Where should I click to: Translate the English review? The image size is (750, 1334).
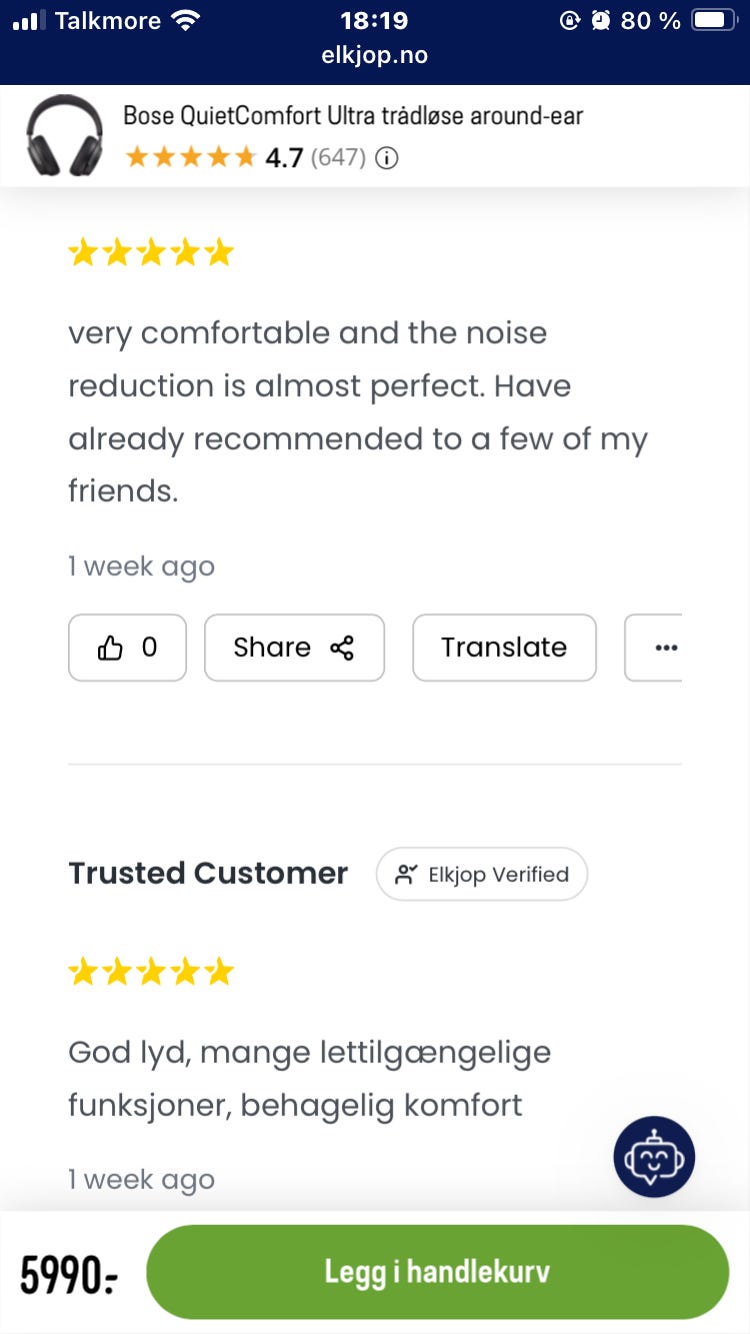(x=504, y=648)
